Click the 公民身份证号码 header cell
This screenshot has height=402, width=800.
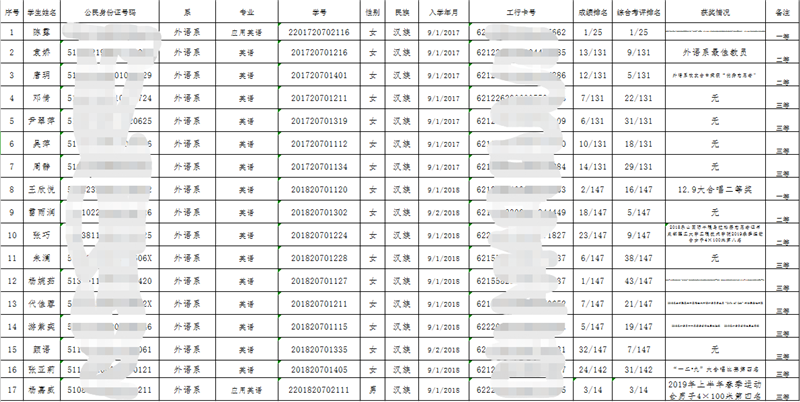pyautogui.click(x=110, y=12)
